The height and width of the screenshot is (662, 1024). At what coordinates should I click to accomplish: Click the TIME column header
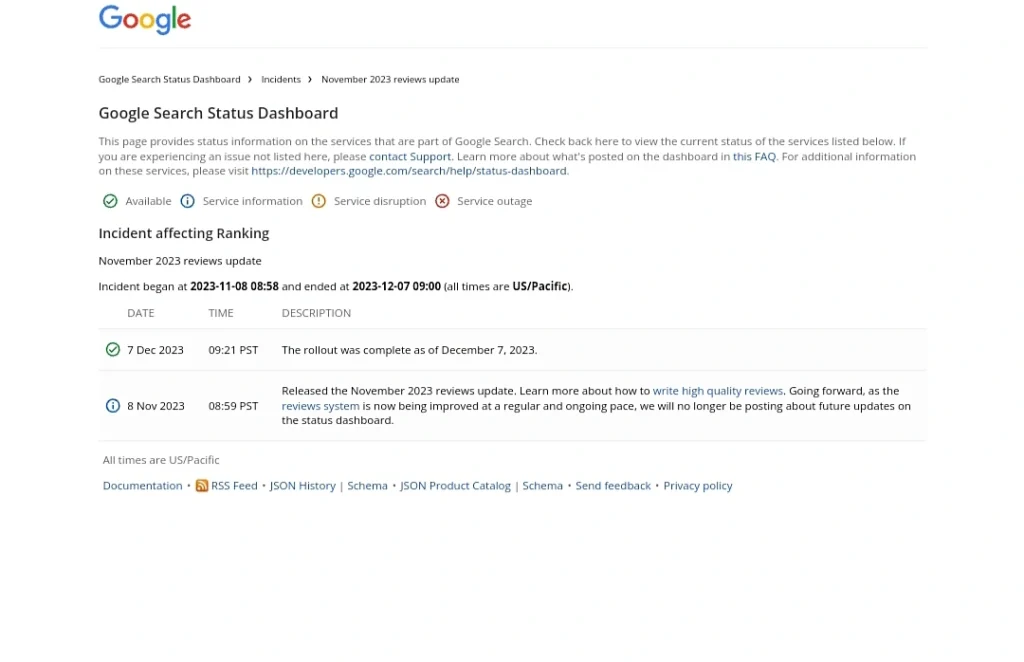221,313
